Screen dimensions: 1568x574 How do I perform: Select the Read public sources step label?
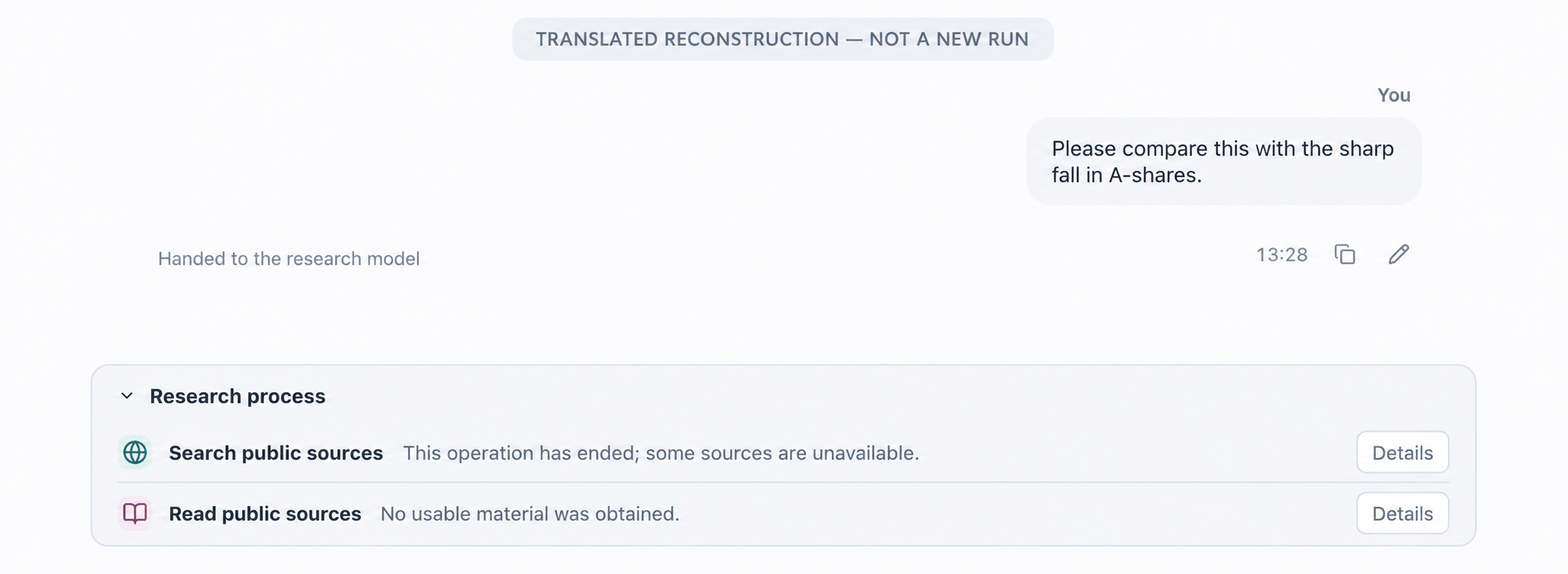265,513
